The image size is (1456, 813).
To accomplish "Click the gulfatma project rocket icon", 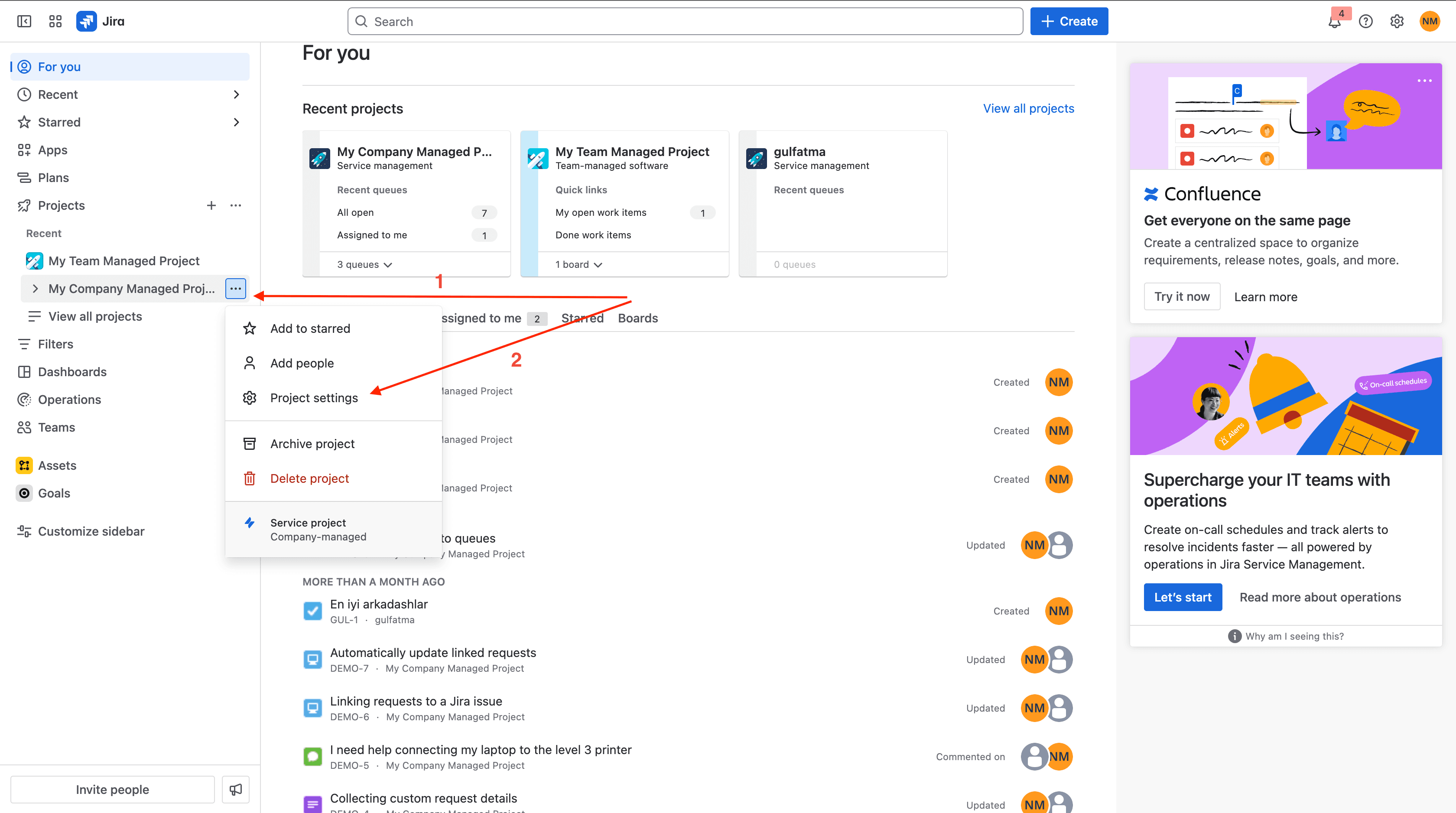I will [x=756, y=159].
